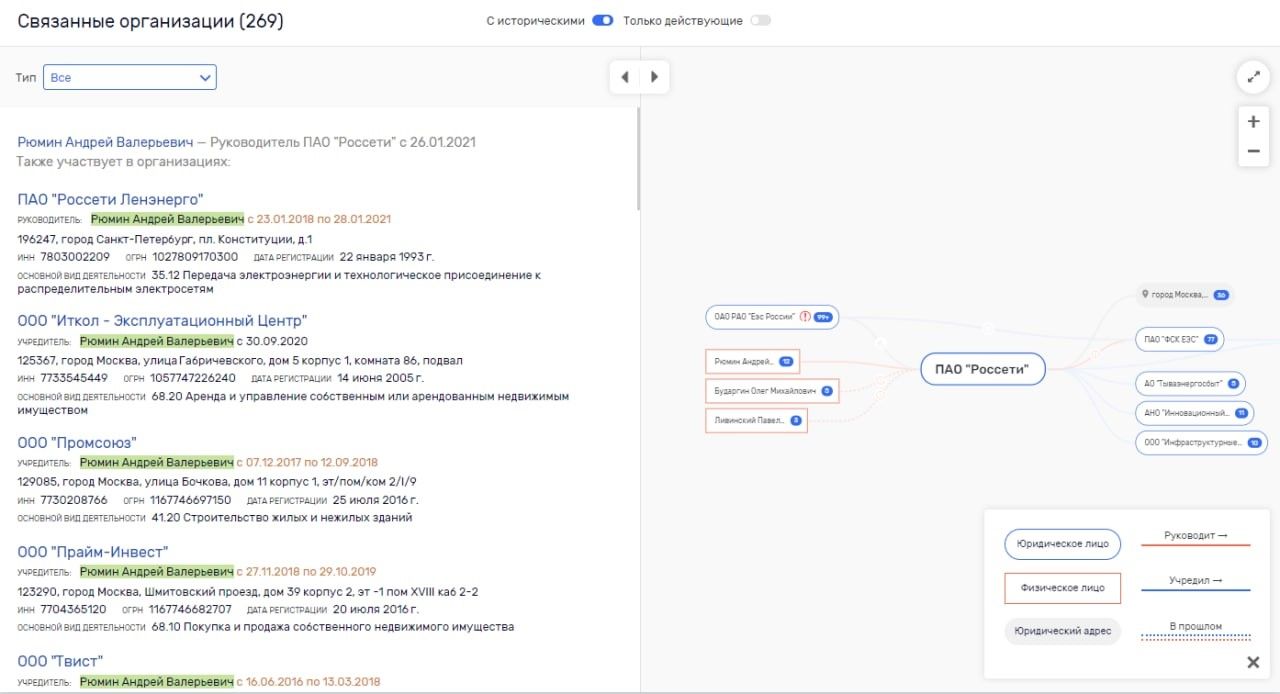Viewport: 1280px width, 694px height.
Task: Click INN value 7704365120
Action: coord(75,609)
